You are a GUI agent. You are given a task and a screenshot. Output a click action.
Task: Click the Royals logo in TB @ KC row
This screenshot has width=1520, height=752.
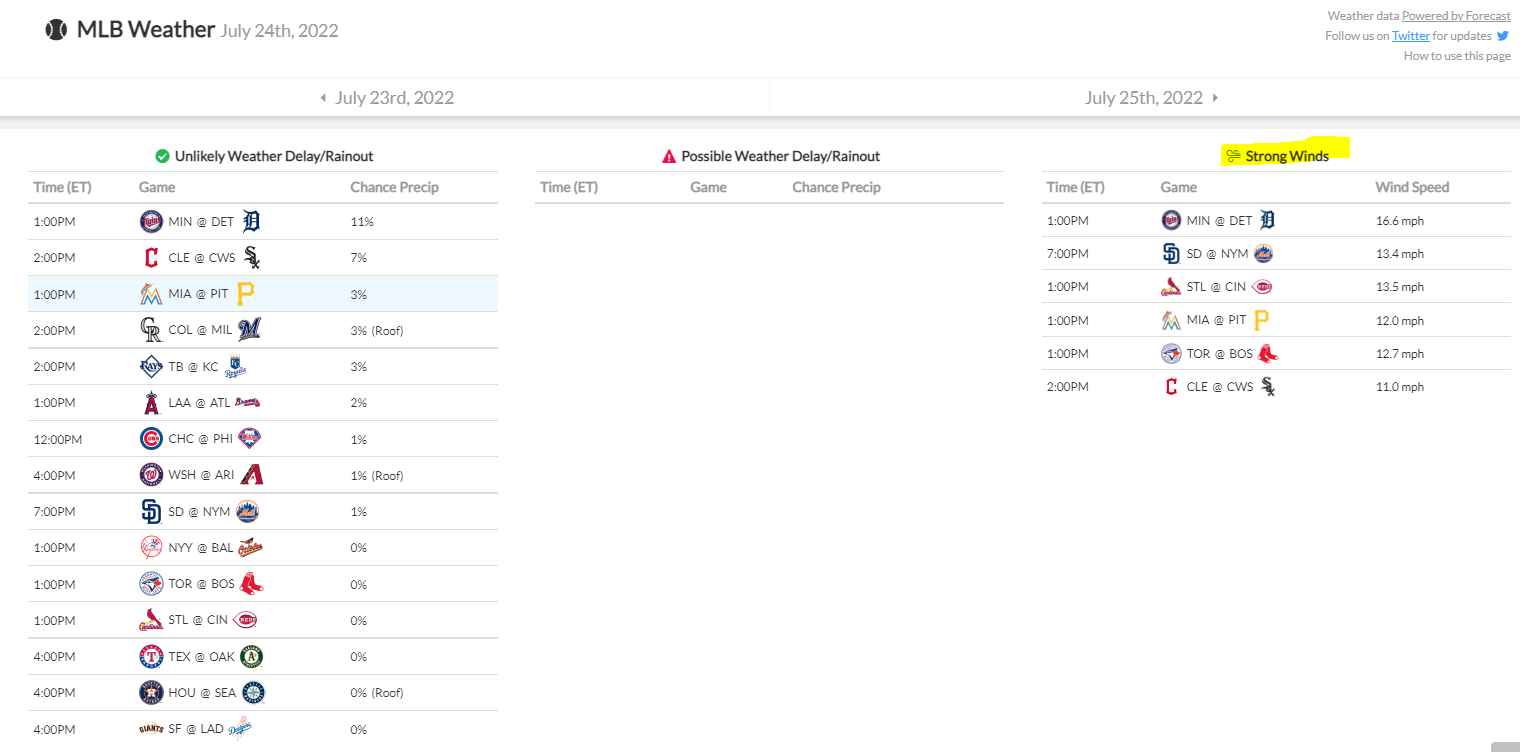pos(235,367)
